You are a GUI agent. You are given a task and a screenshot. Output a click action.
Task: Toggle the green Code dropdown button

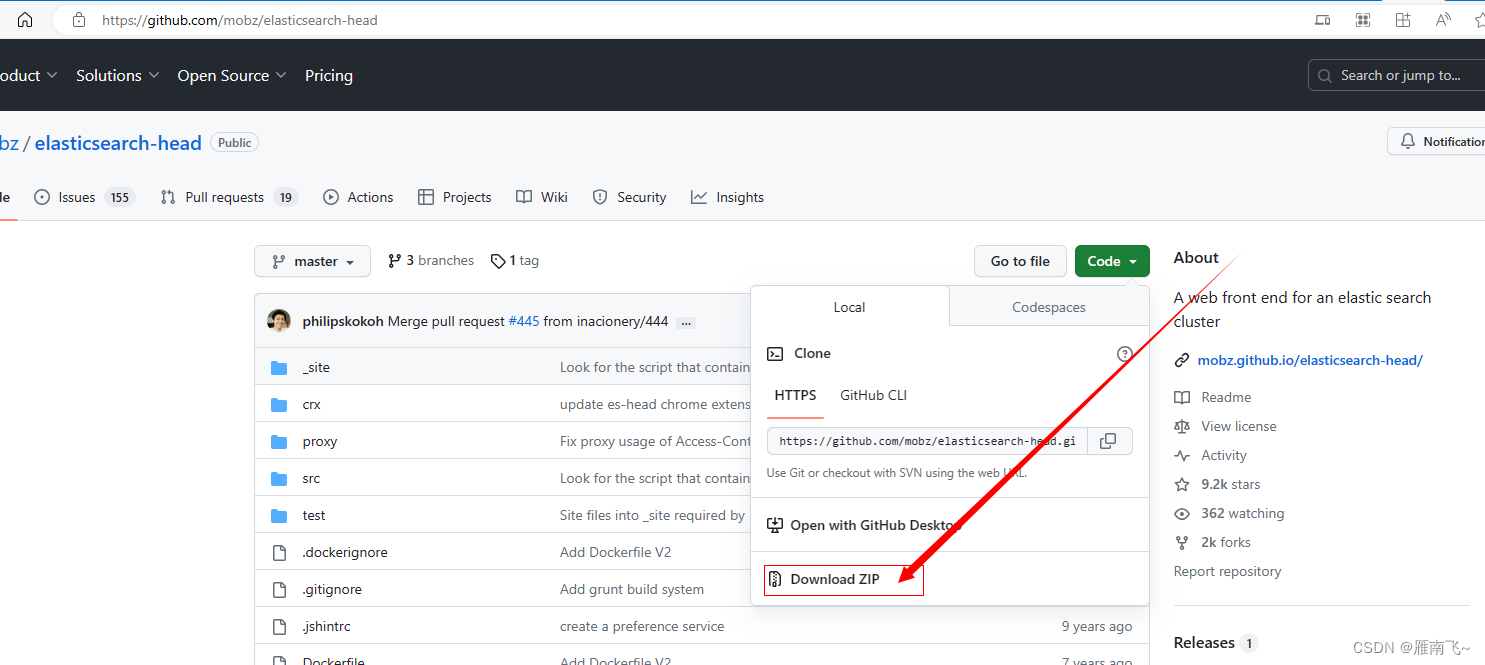point(1112,261)
